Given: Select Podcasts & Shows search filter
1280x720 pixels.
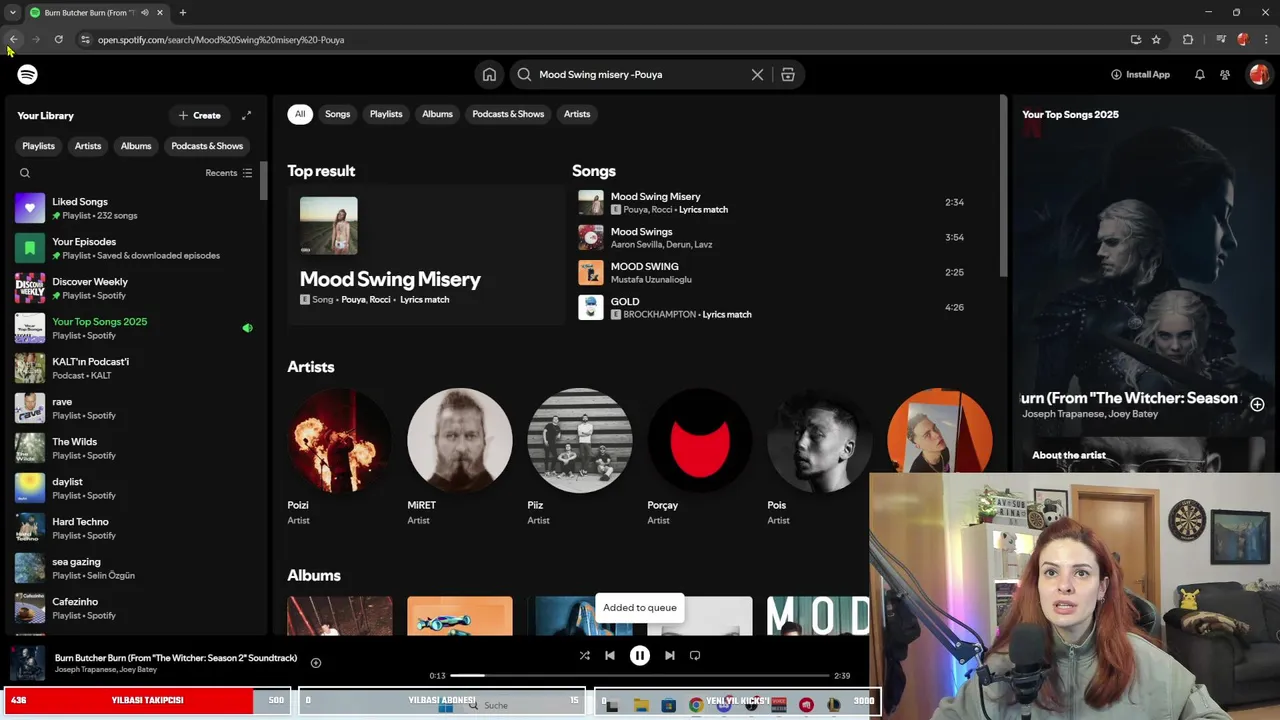Looking at the screenshot, I should (x=508, y=114).
